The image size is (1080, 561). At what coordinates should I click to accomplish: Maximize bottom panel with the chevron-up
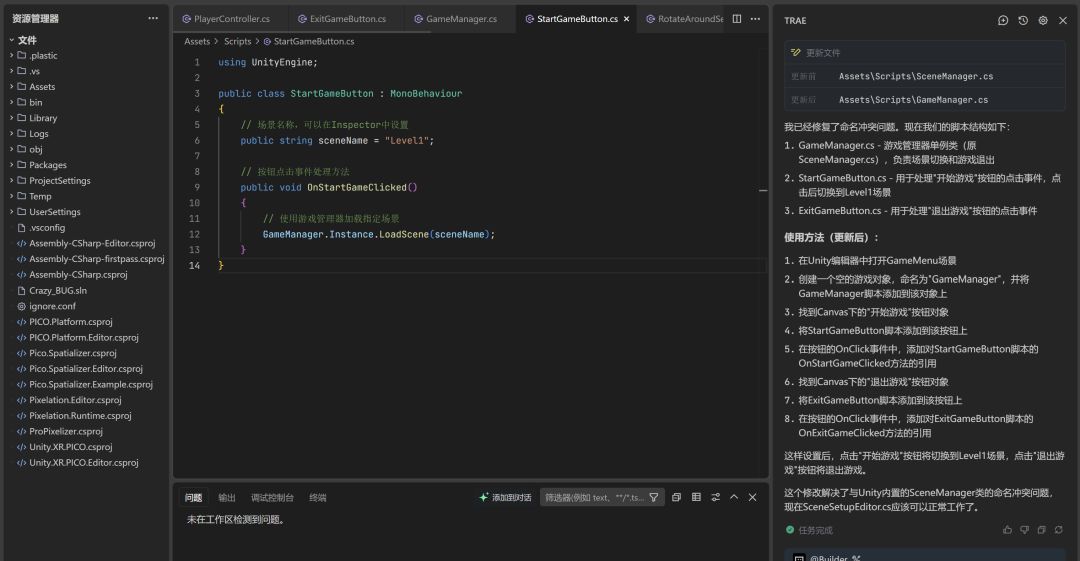coord(734,497)
